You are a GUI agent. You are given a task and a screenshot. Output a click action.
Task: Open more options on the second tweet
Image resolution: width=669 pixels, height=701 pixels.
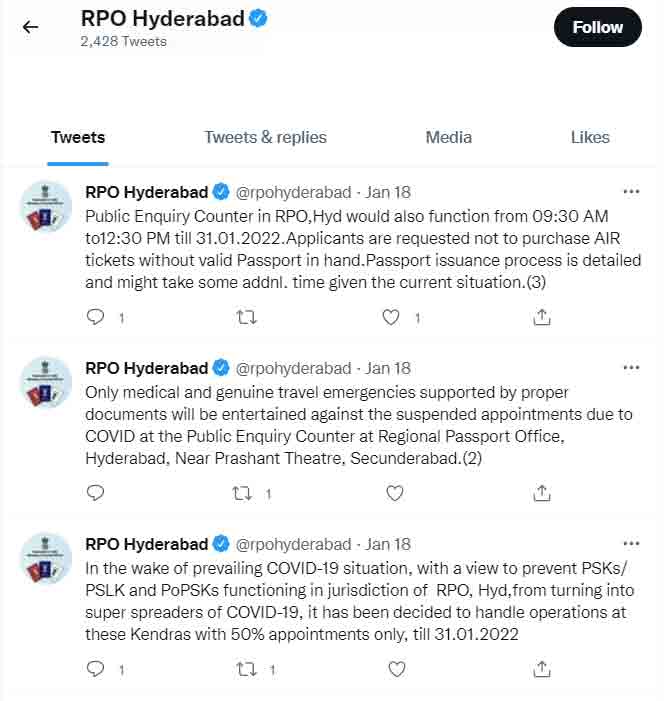tap(631, 367)
